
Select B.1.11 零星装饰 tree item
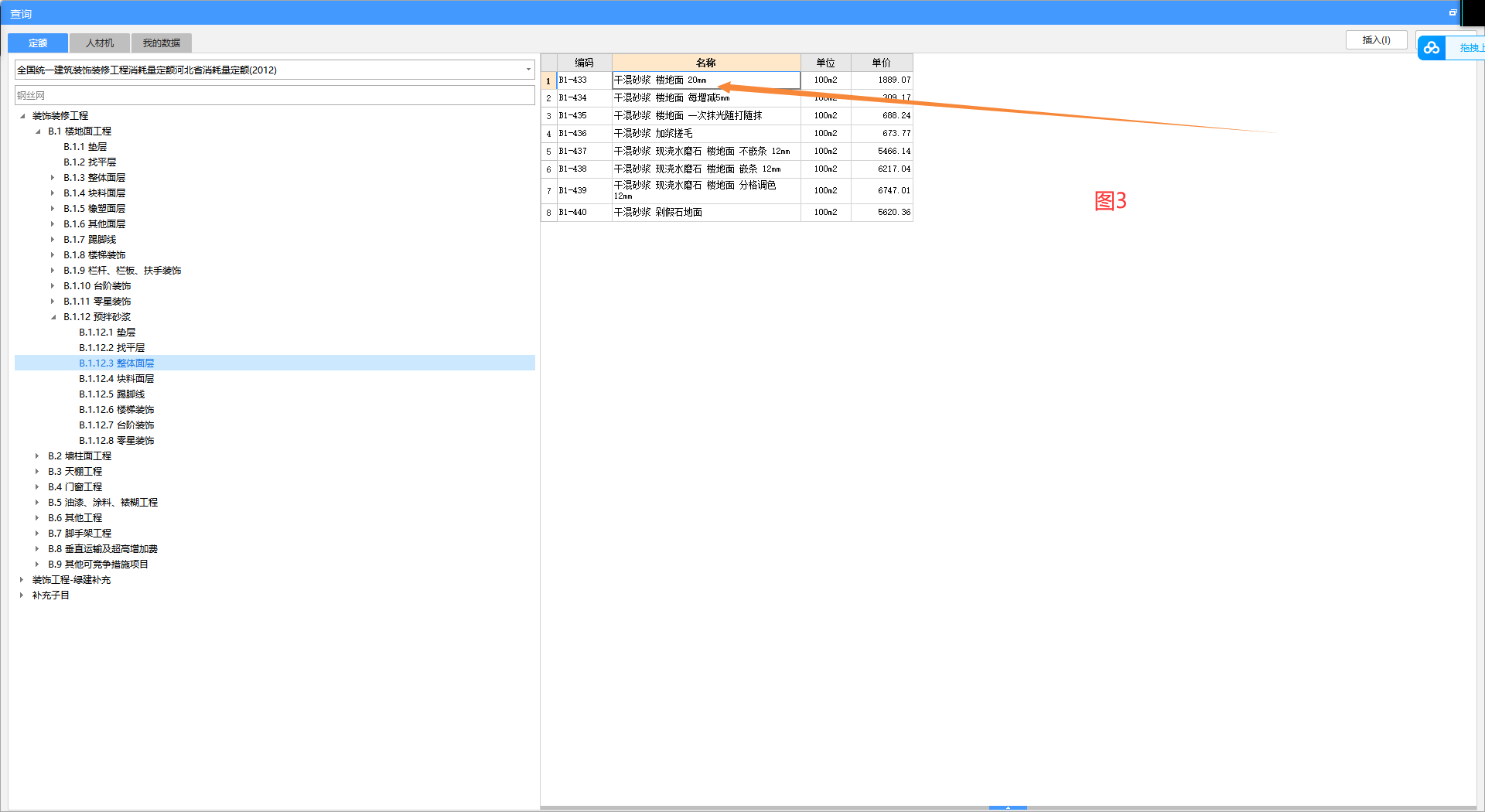(x=97, y=302)
